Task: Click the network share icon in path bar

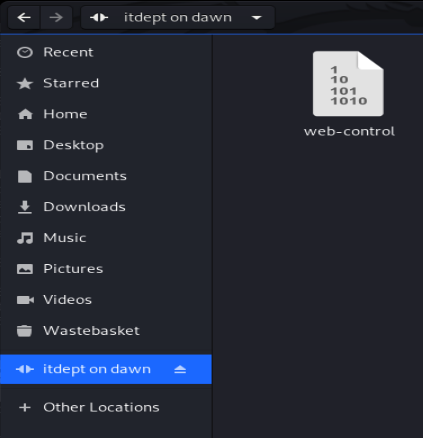Action: coord(99,17)
